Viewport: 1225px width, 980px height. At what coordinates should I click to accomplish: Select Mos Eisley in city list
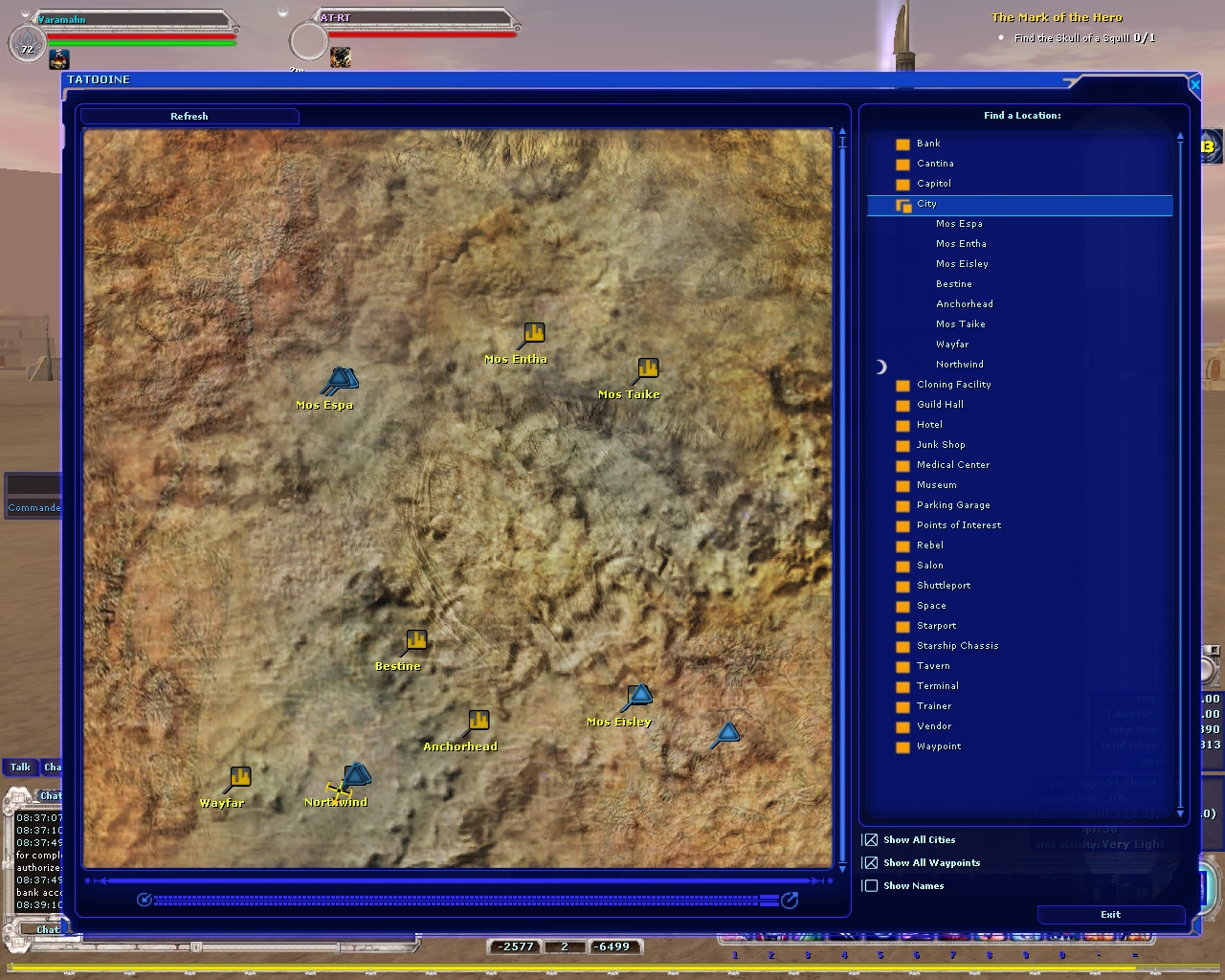coord(962,264)
